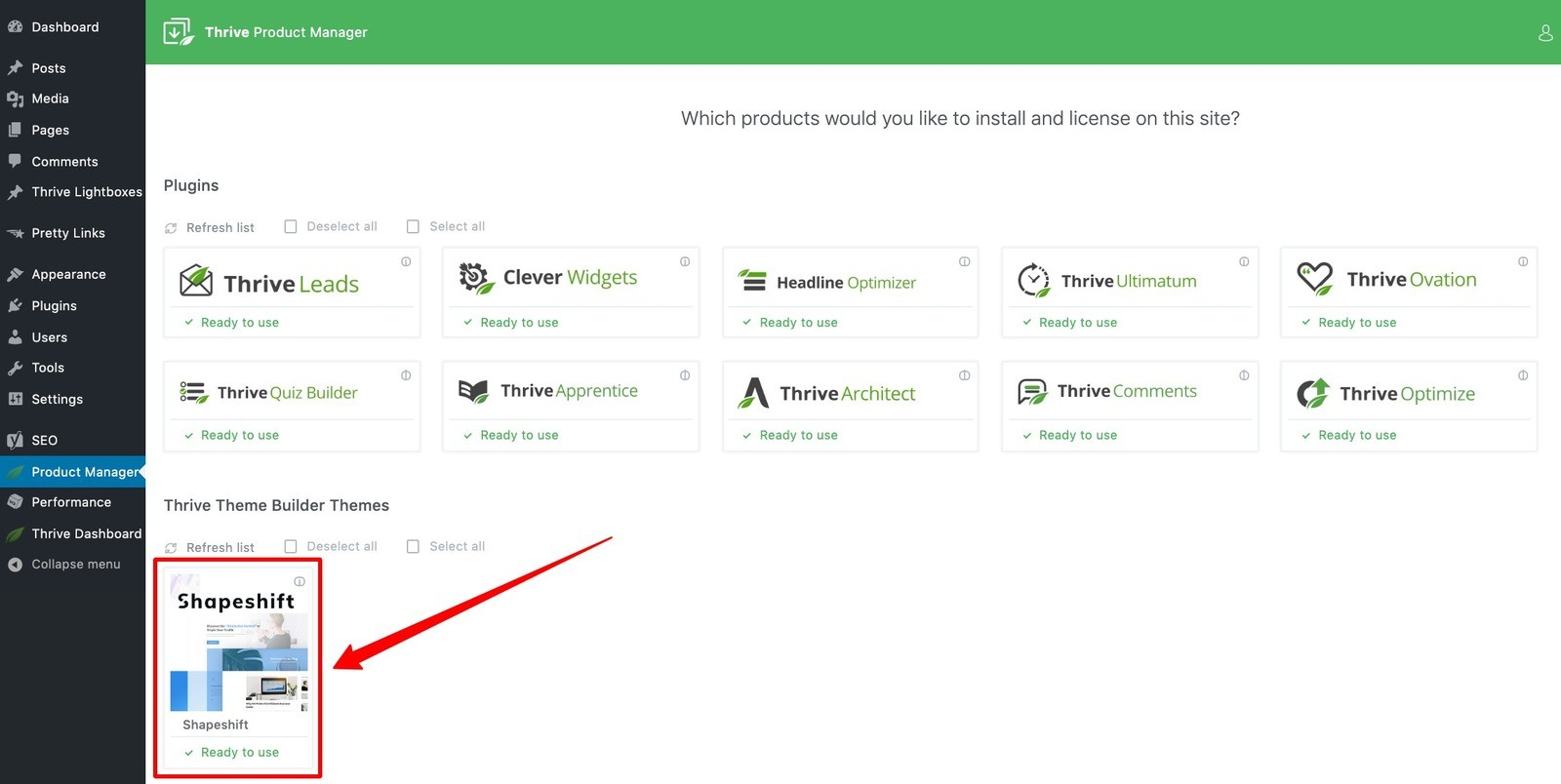Refresh list of plugins
Image resolution: width=1561 pixels, height=784 pixels.
point(210,227)
